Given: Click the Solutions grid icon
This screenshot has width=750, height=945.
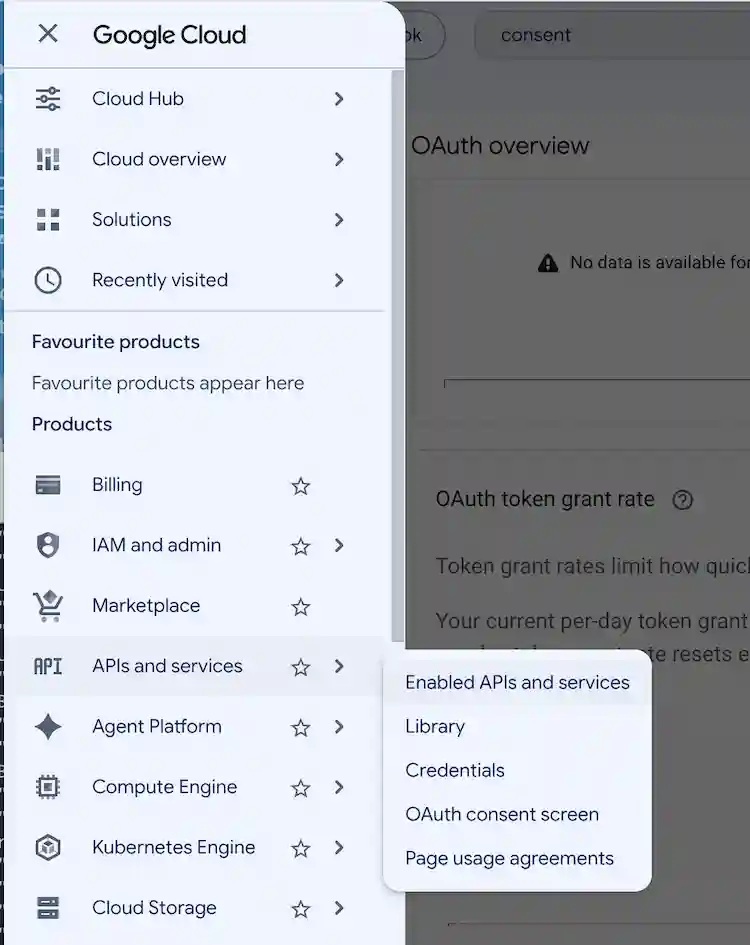Looking at the screenshot, I should 48,219.
